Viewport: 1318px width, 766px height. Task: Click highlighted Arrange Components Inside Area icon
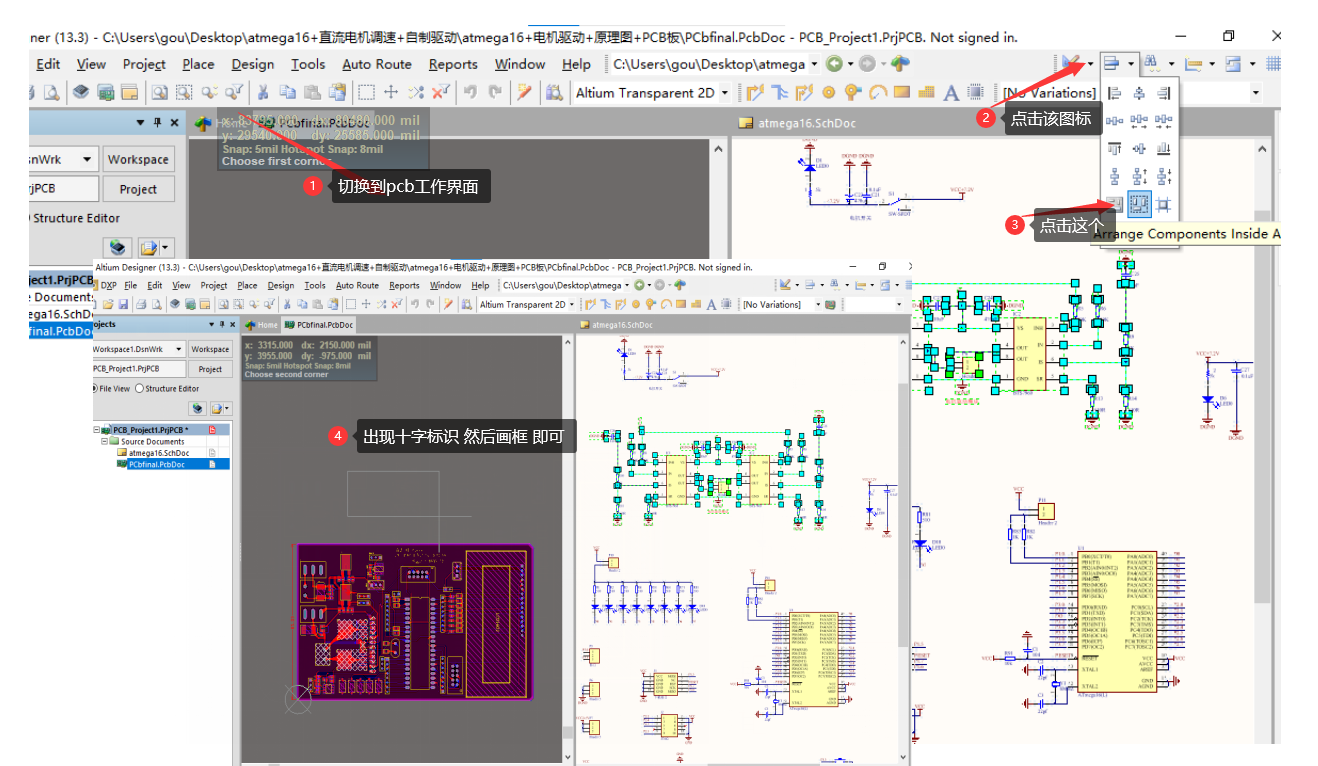click(x=1139, y=205)
